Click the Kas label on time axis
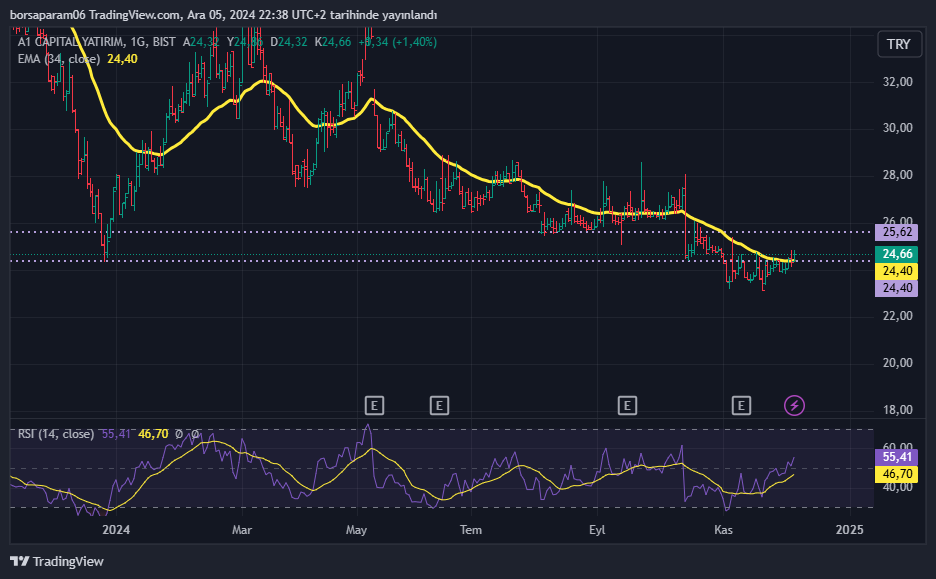936x579 pixels. coord(723,530)
